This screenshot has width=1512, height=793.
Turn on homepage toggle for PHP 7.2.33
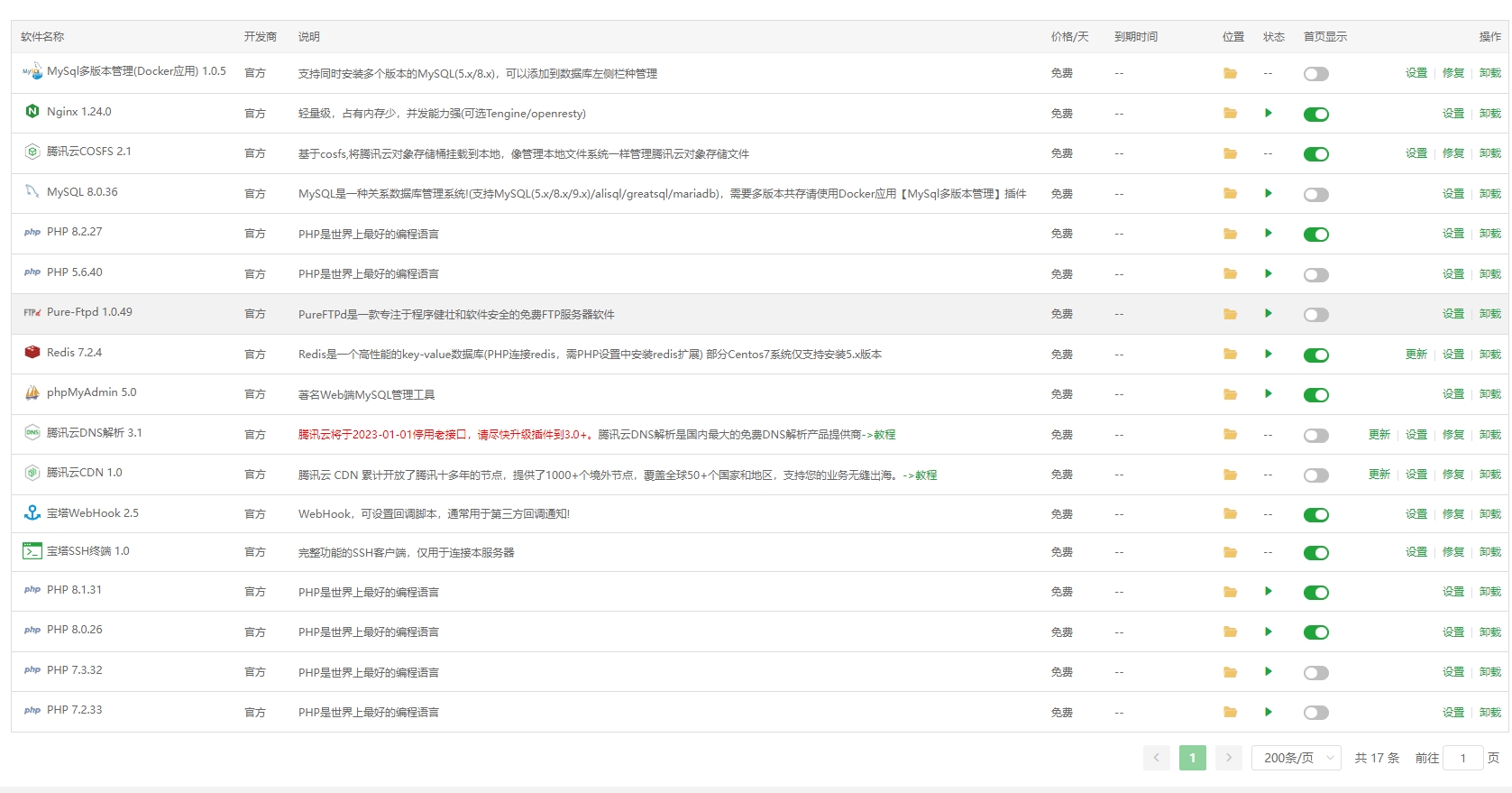click(1316, 713)
